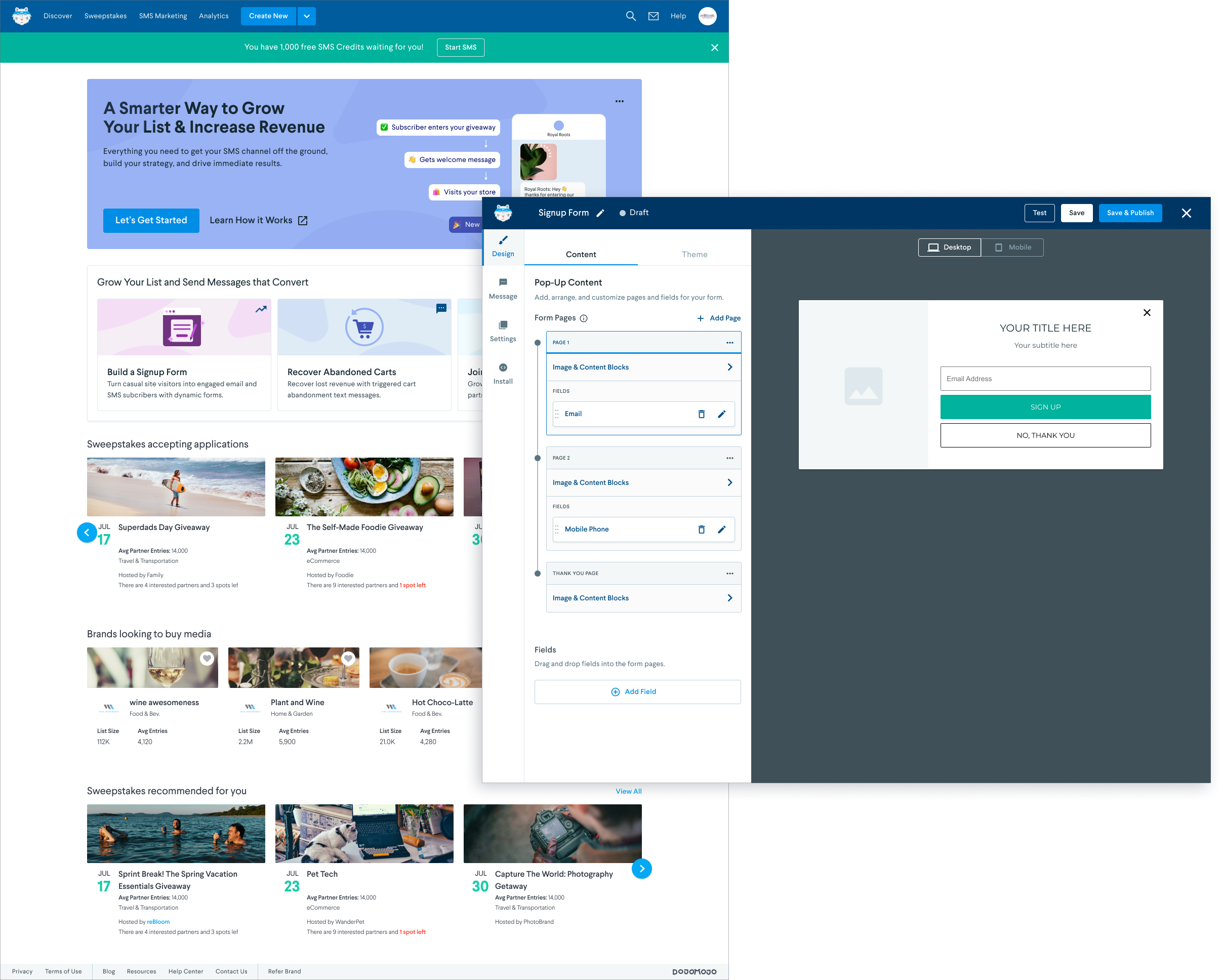
Task: Click pencil icon next to Signup Form title
Action: [600, 213]
